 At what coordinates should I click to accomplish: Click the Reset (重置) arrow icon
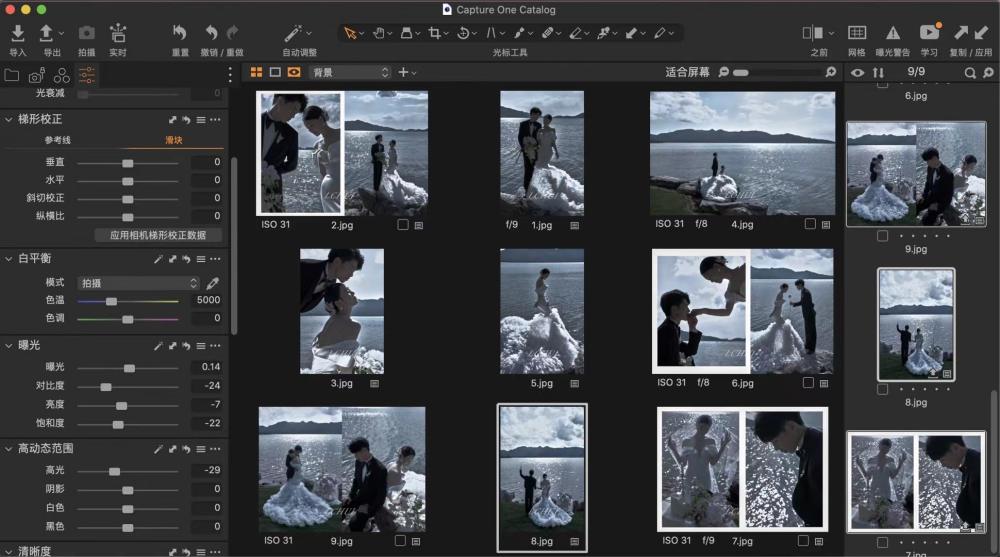(x=180, y=33)
